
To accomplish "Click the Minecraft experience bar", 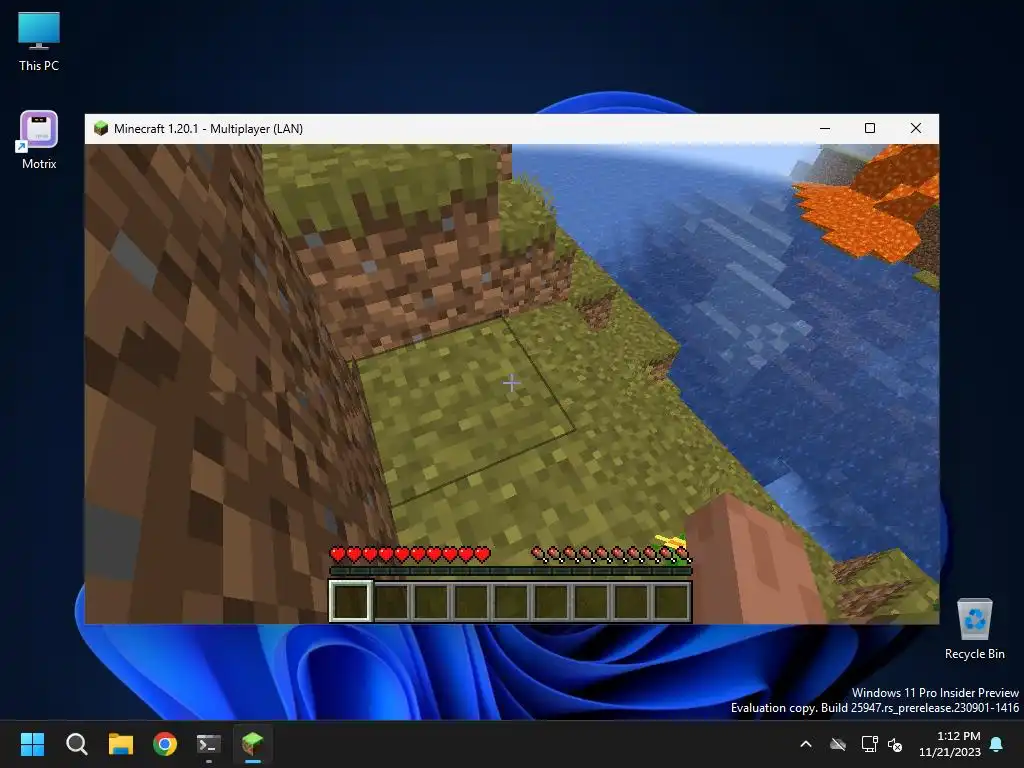I will (x=510, y=571).
